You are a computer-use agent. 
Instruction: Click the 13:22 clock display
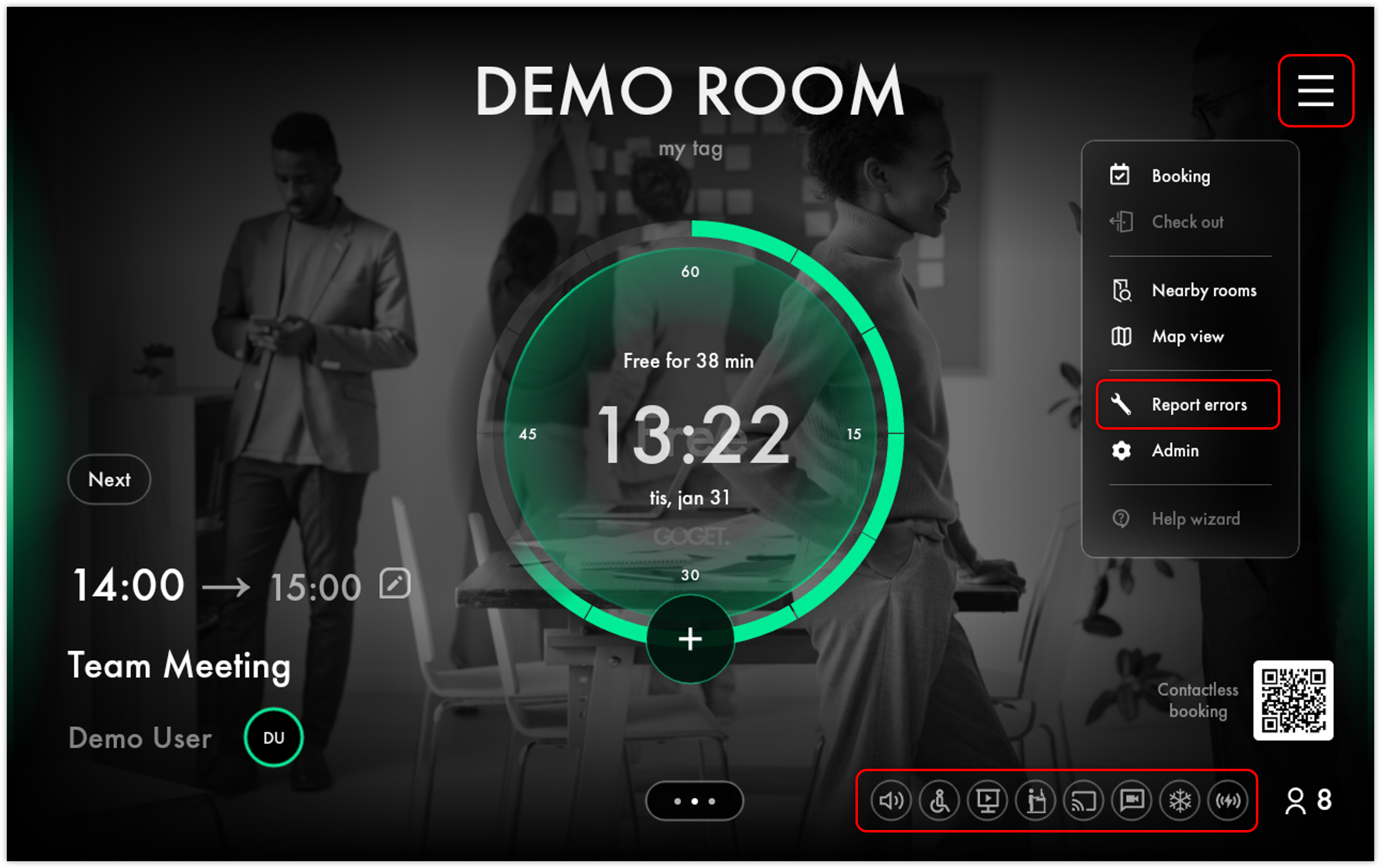693,434
